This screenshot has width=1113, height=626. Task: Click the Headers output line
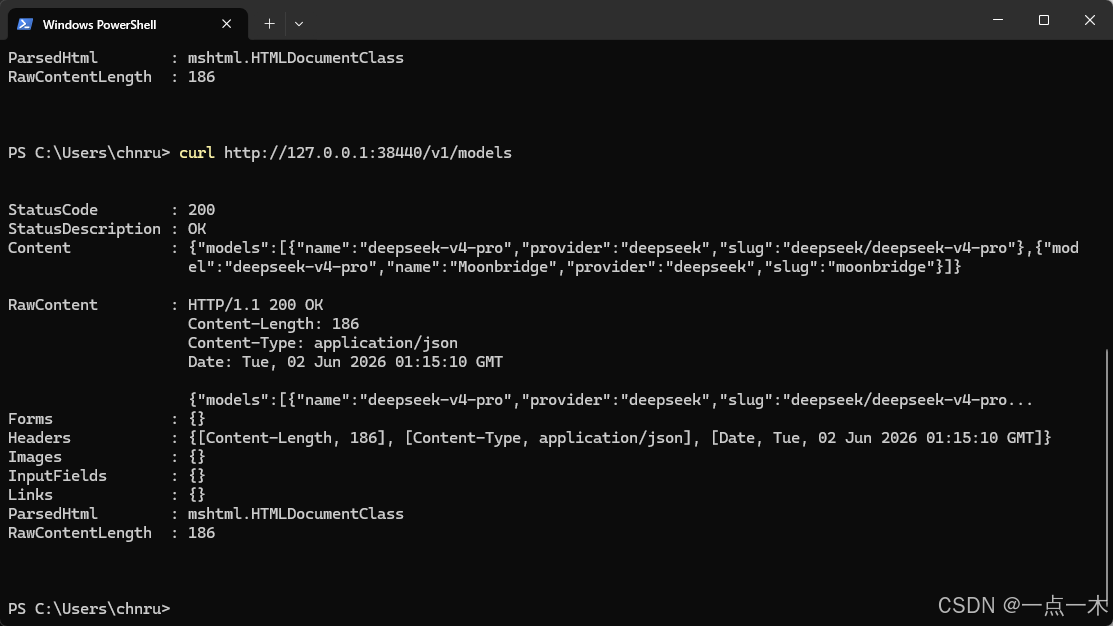(x=530, y=438)
